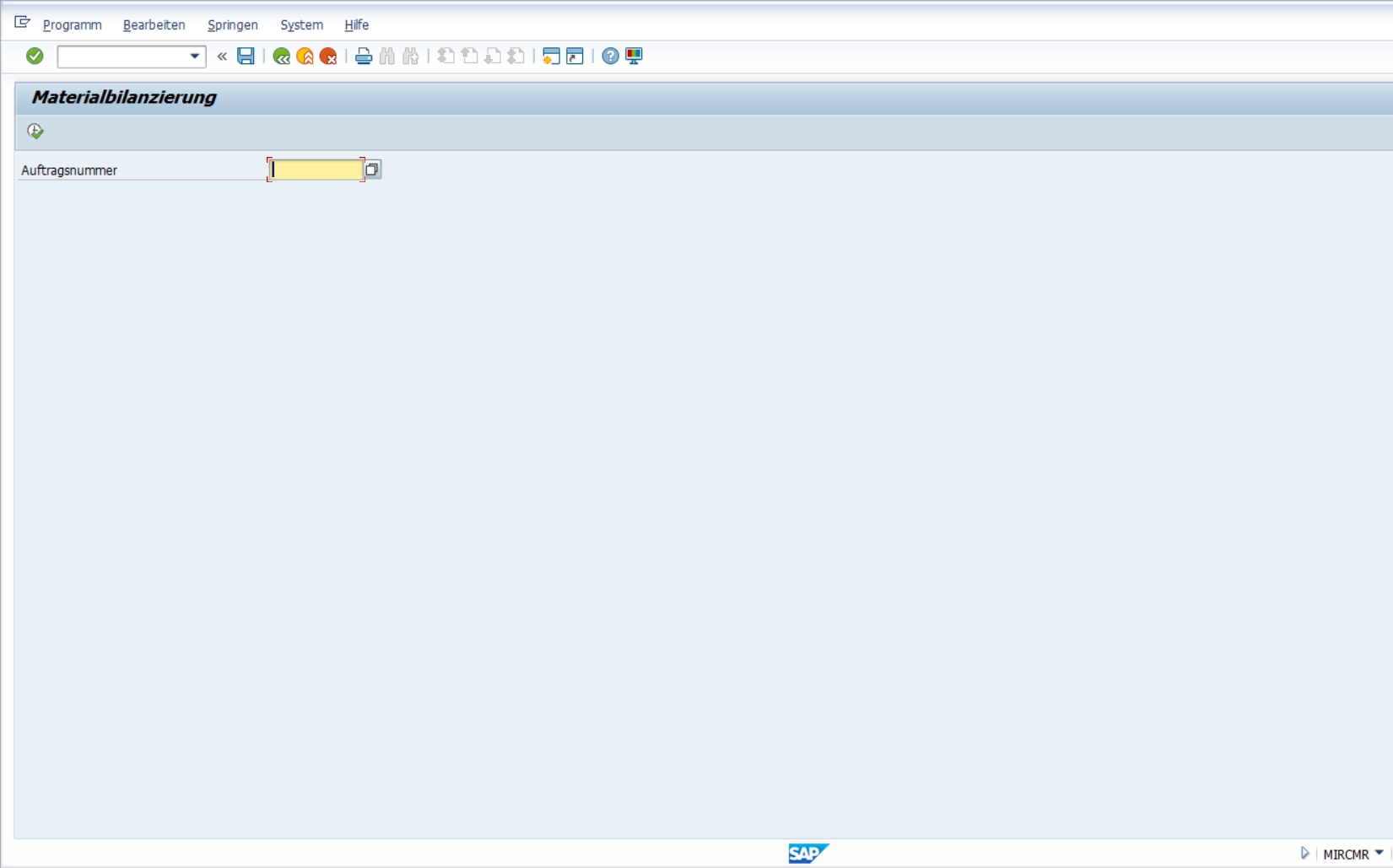Click the Last Page icon
The image size is (1393, 868).
(x=516, y=57)
